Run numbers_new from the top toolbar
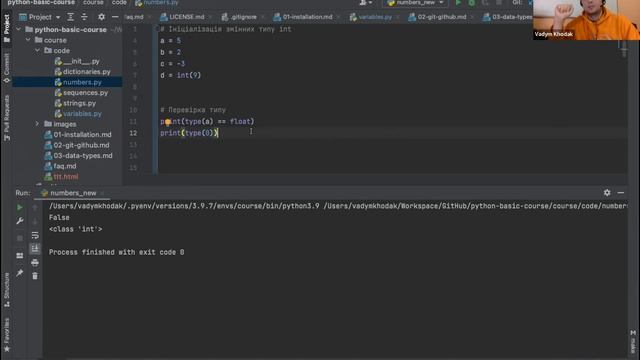 [x=458, y=3]
